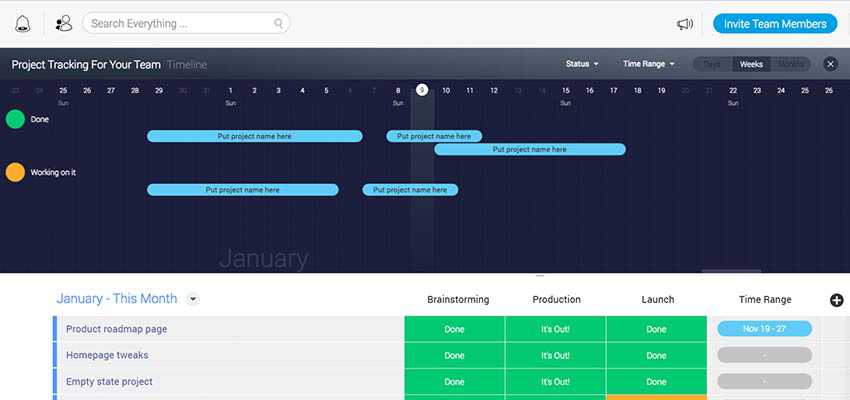Switch timeline scale to Days
The width and height of the screenshot is (850, 400).
(711, 64)
